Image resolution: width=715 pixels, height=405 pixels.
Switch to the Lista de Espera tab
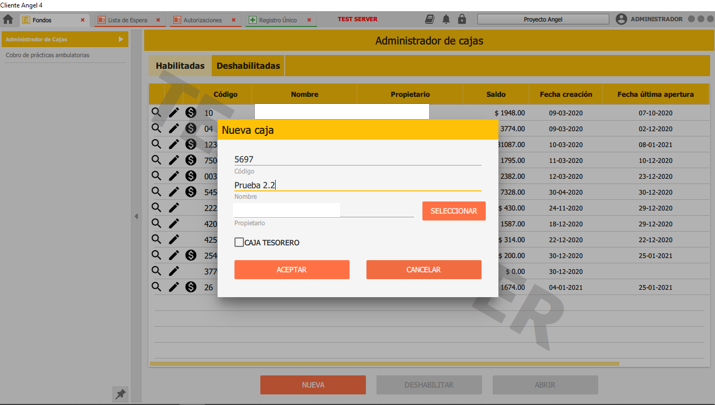(127, 20)
